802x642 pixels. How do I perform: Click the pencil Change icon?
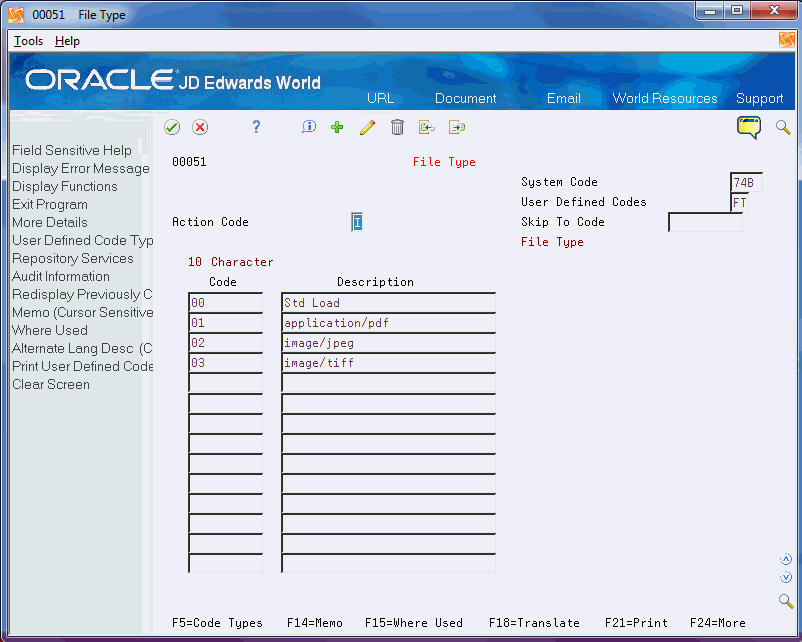click(367, 127)
